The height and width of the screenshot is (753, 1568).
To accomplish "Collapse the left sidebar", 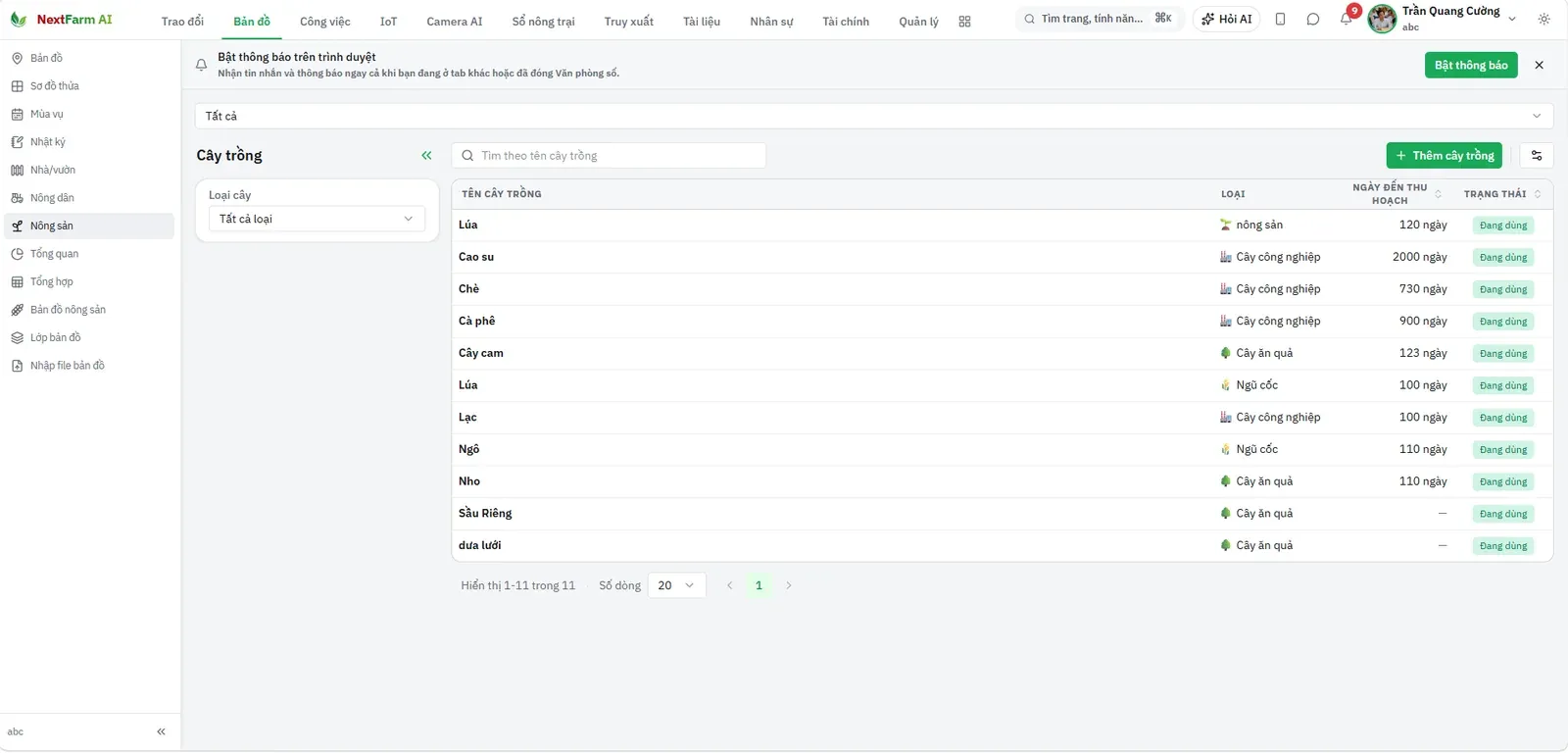I will [161, 731].
